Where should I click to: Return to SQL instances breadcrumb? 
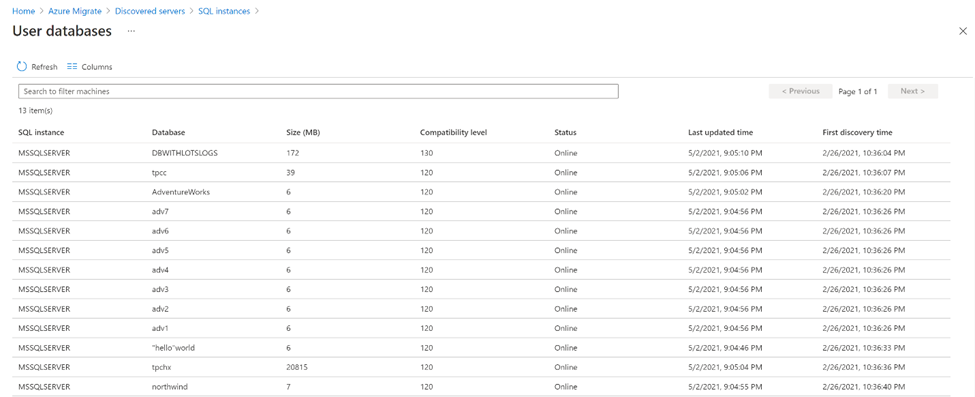pos(224,11)
